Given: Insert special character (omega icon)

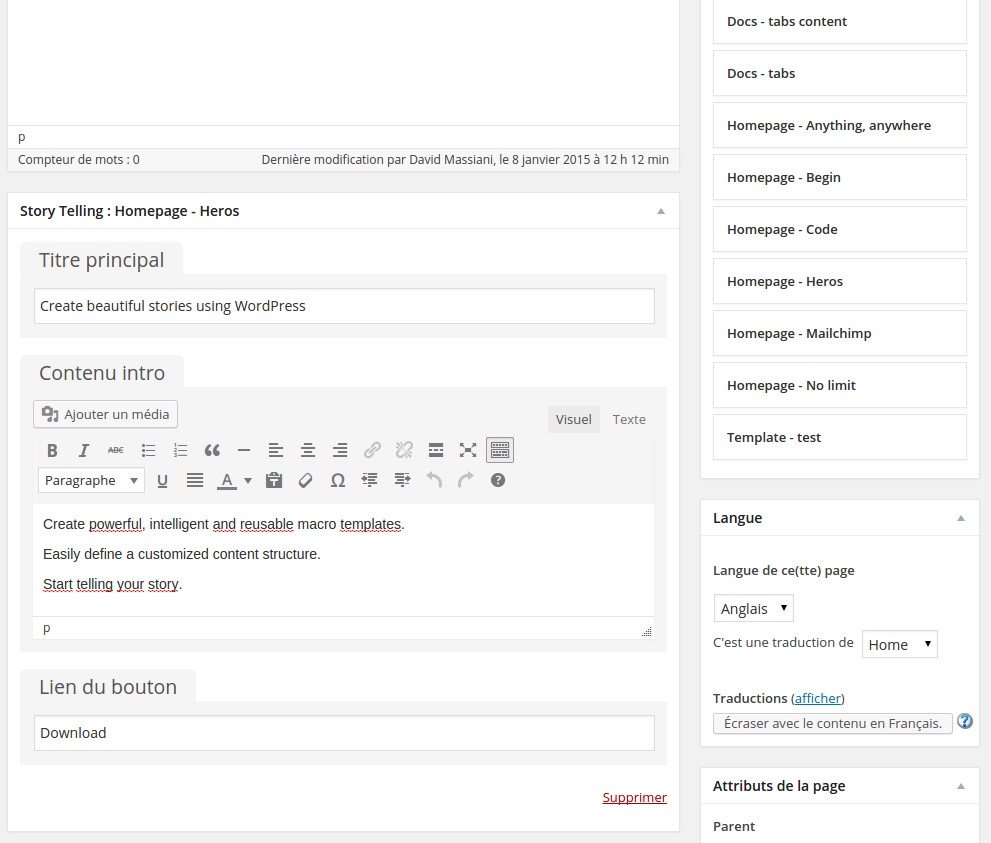Looking at the screenshot, I should (x=338, y=480).
